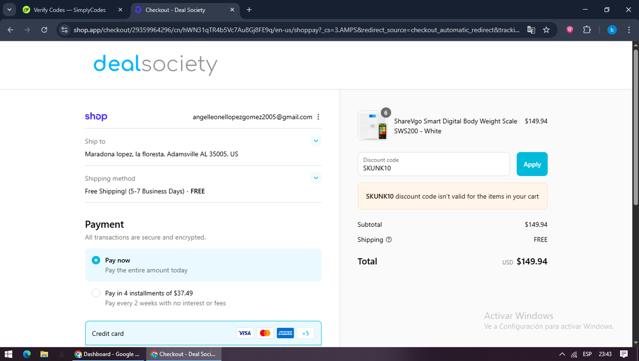Screen dimensions: 639x361
Task: Open the Chrome profile avatar
Action: 612,30
